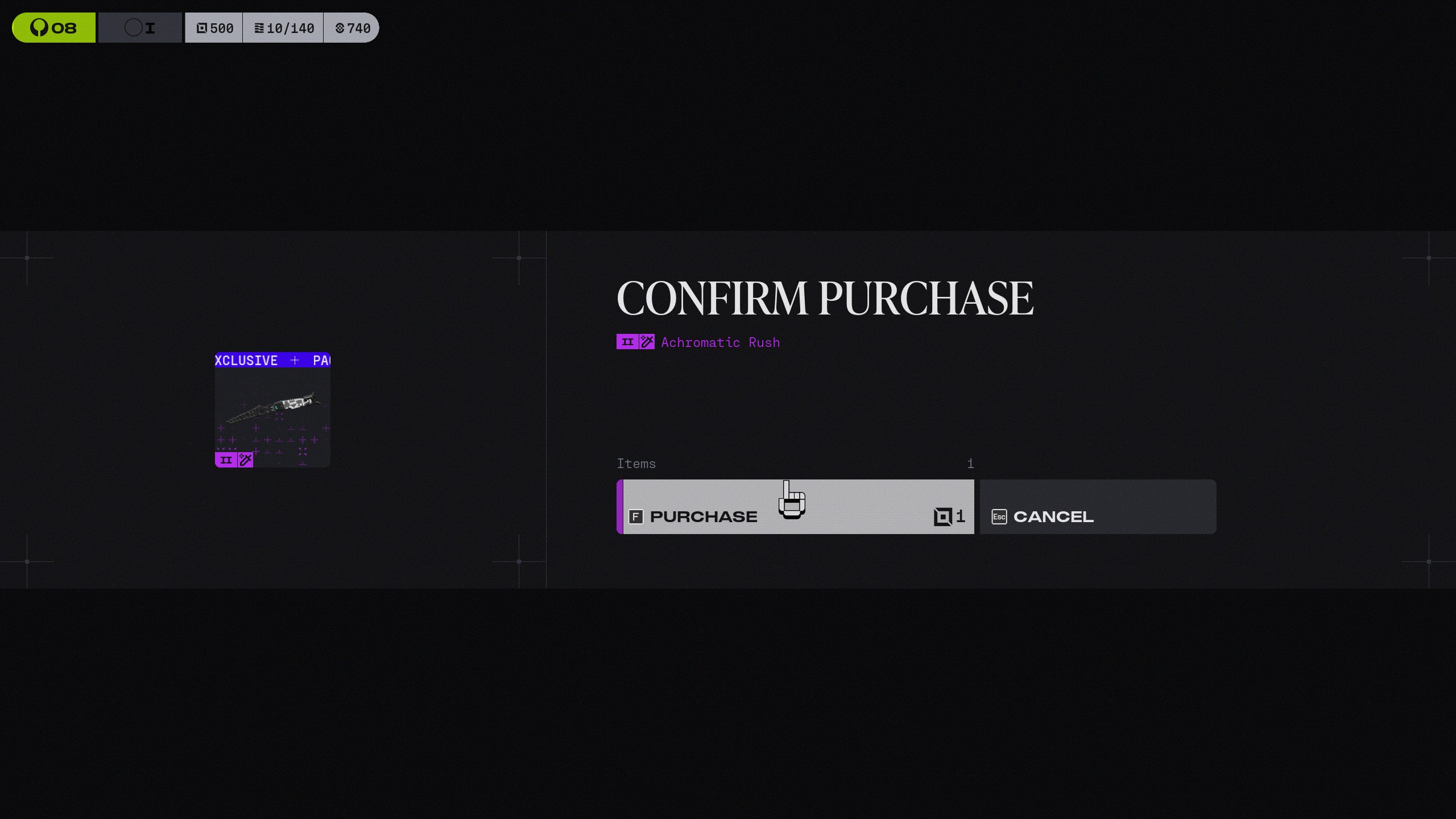Image resolution: width=1456 pixels, height=819 pixels.
Task: Click the CONFIRM PURCHASE heading
Action: point(825,299)
